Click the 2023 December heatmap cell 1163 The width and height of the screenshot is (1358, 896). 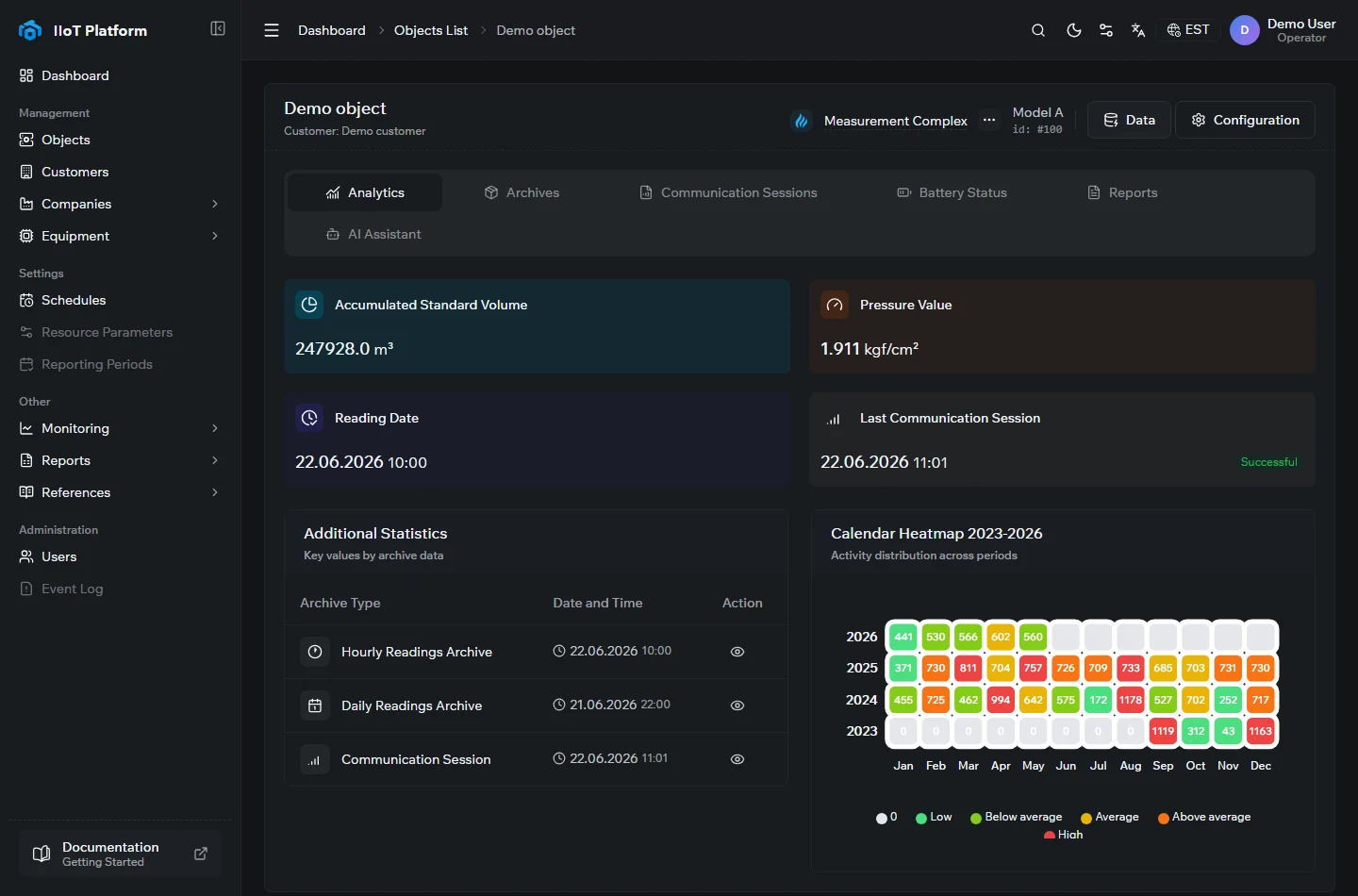(x=1261, y=731)
